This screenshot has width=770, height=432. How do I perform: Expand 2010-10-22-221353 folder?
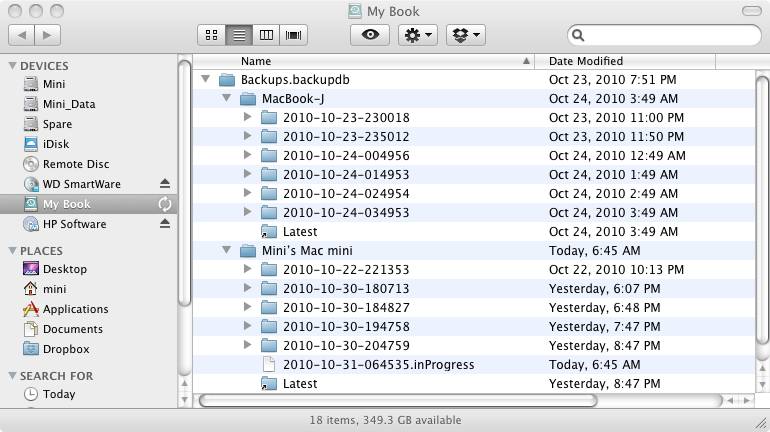pyautogui.click(x=248, y=269)
